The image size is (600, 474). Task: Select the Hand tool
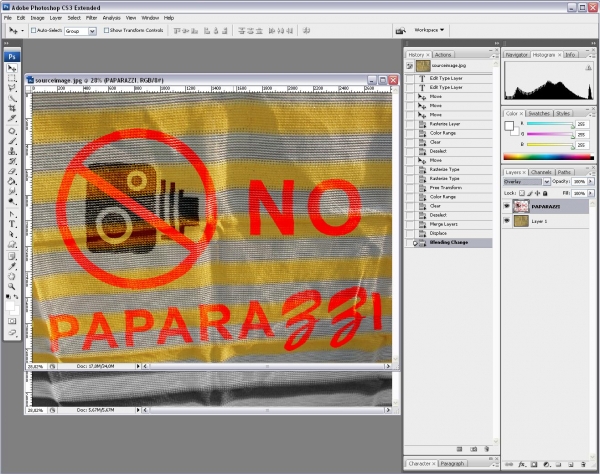(x=12, y=276)
